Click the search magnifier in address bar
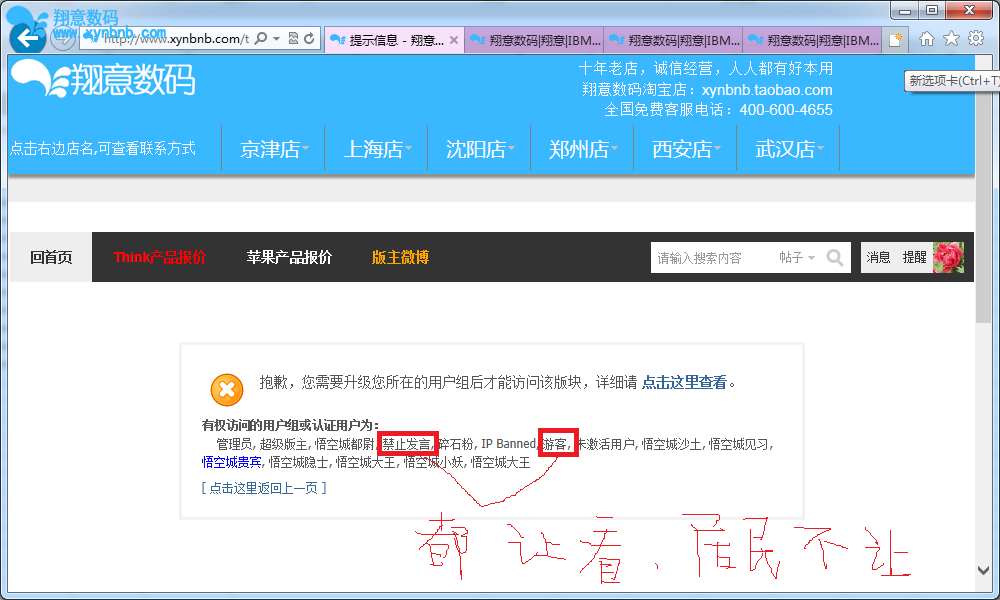The height and width of the screenshot is (600, 1000). coord(261,39)
